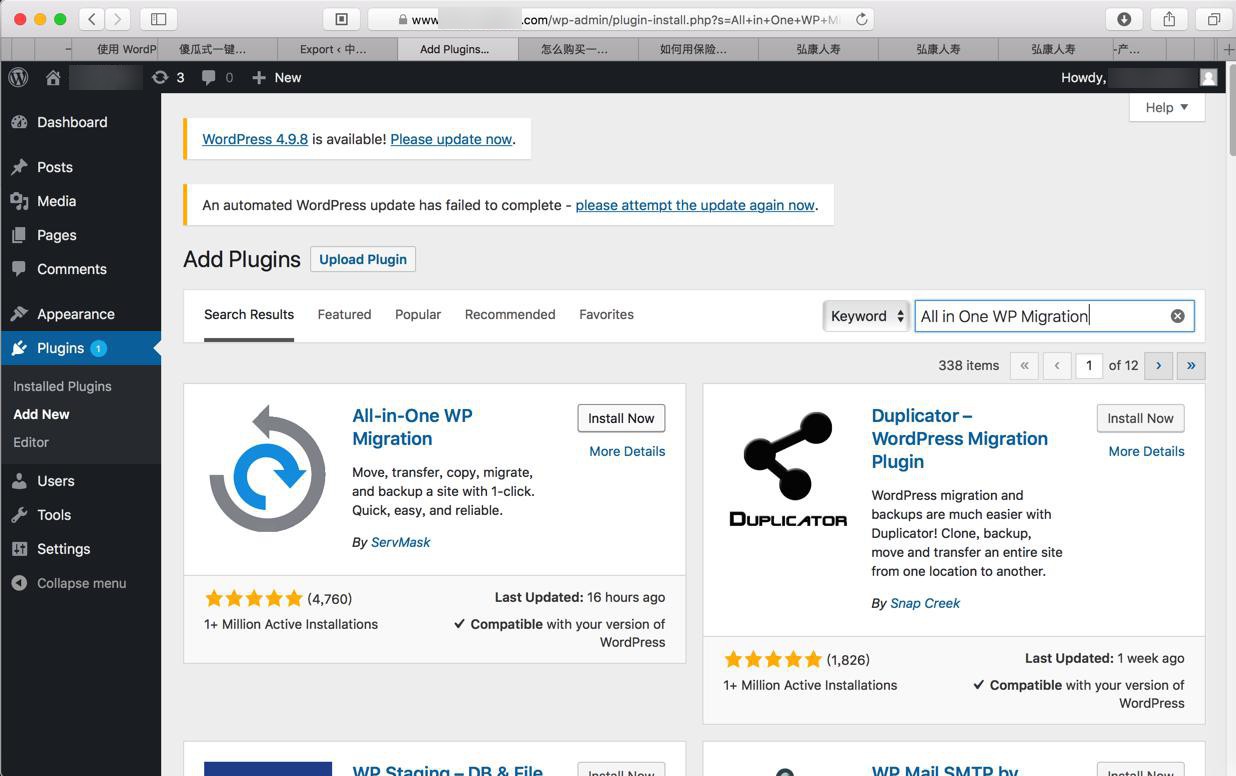Open the Safari downloads icon
The image size is (1236, 776).
pyautogui.click(x=1124, y=19)
